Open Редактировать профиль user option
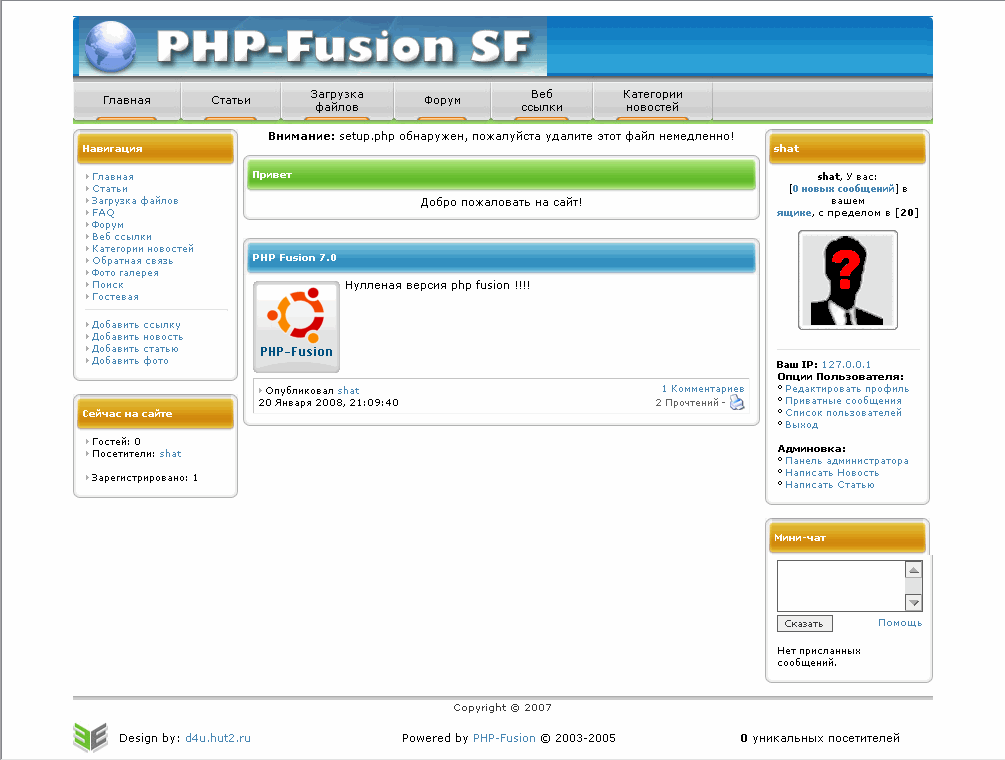 tap(847, 389)
